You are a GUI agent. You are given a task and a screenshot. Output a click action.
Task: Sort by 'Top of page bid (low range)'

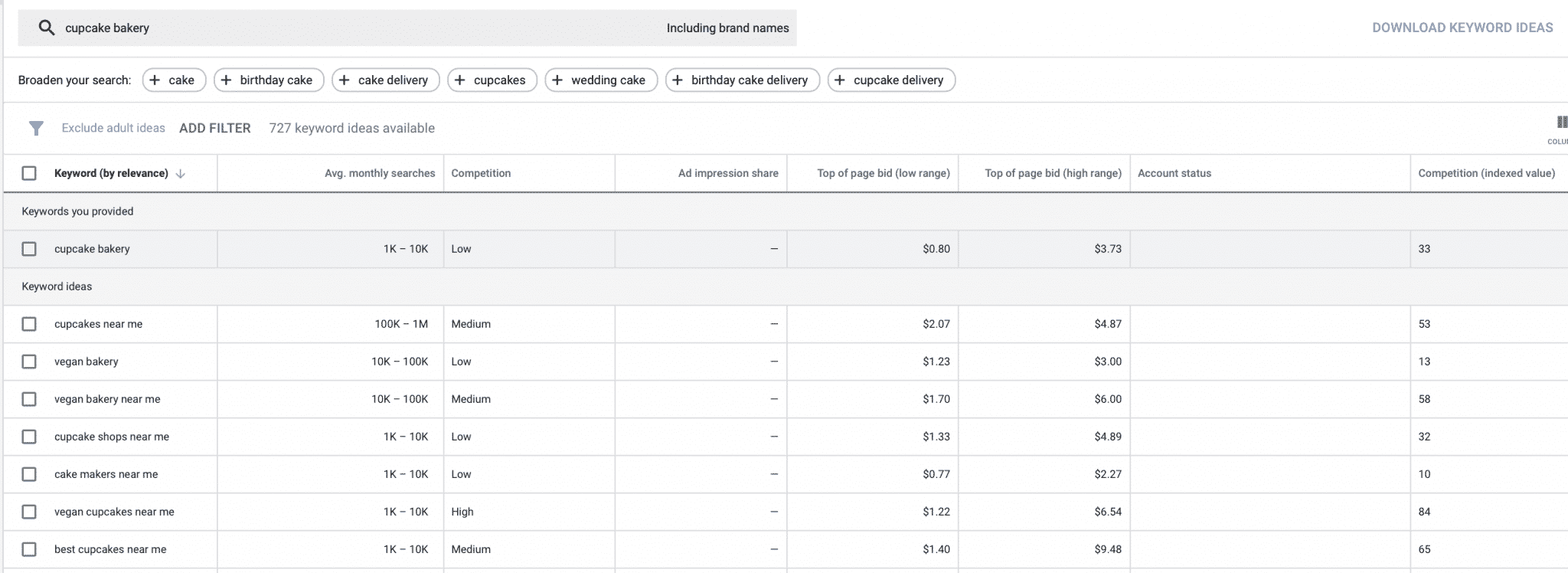click(x=884, y=173)
